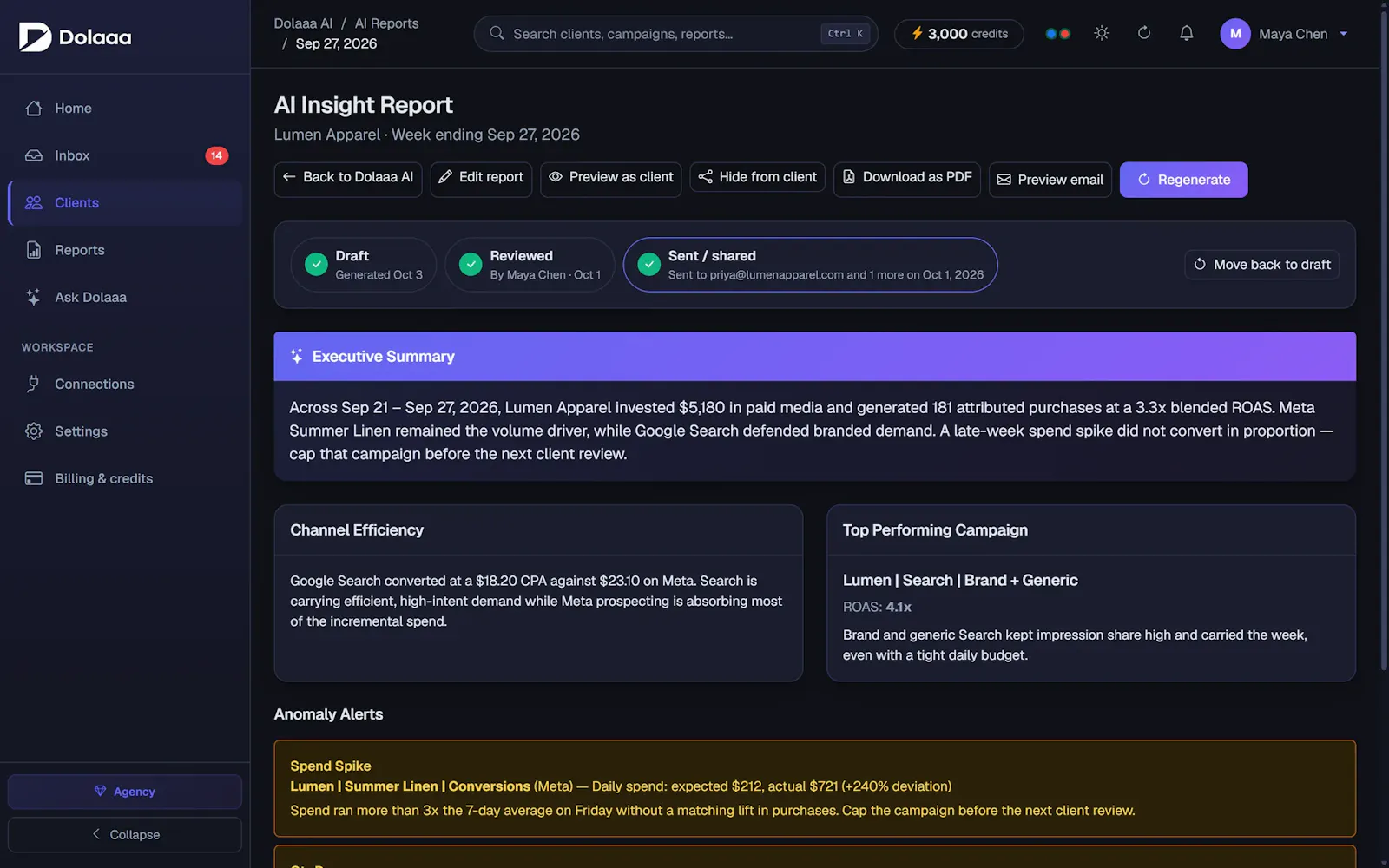
Task: Toggle light theme with the sun icon
Action: point(1102,33)
